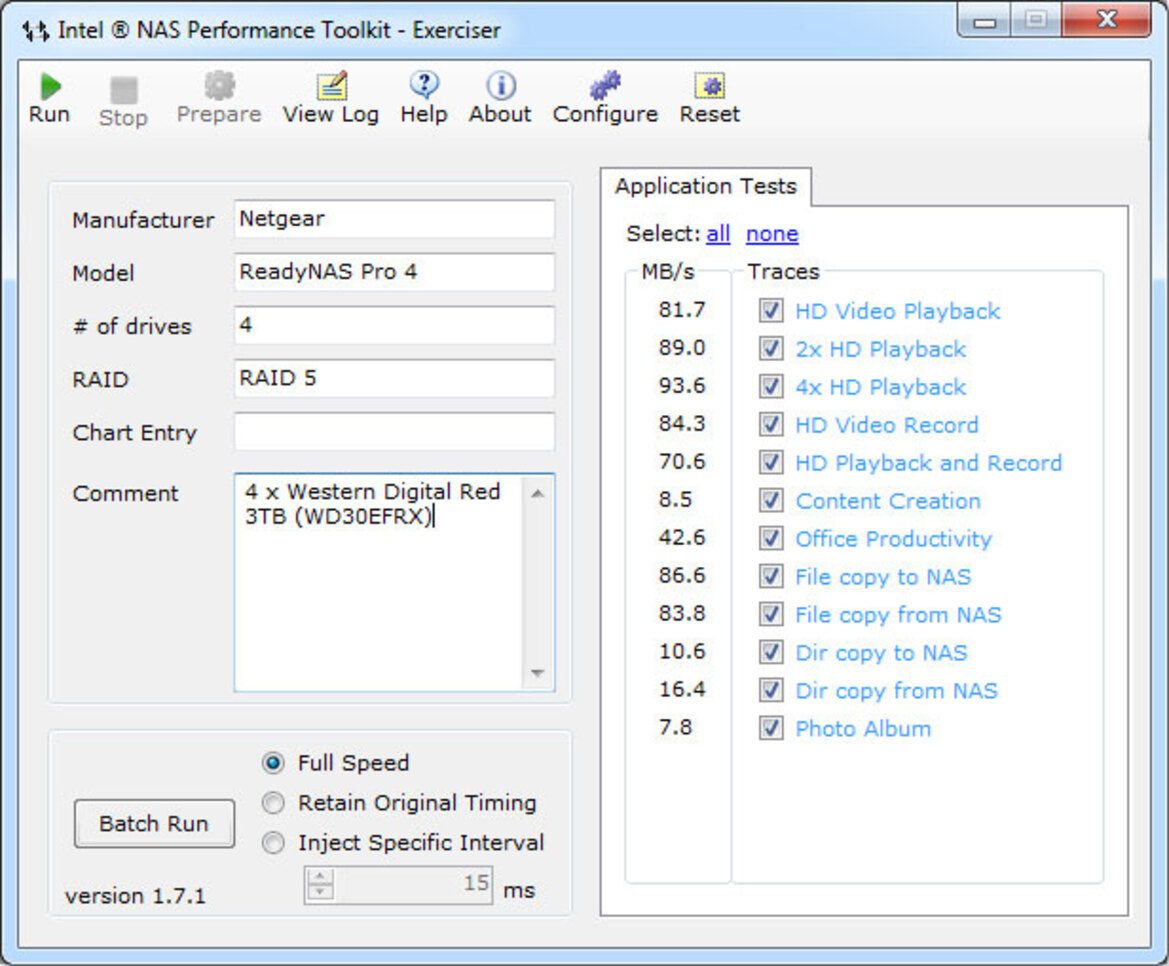
Task: Open Help question mark icon
Action: coord(424,85)
